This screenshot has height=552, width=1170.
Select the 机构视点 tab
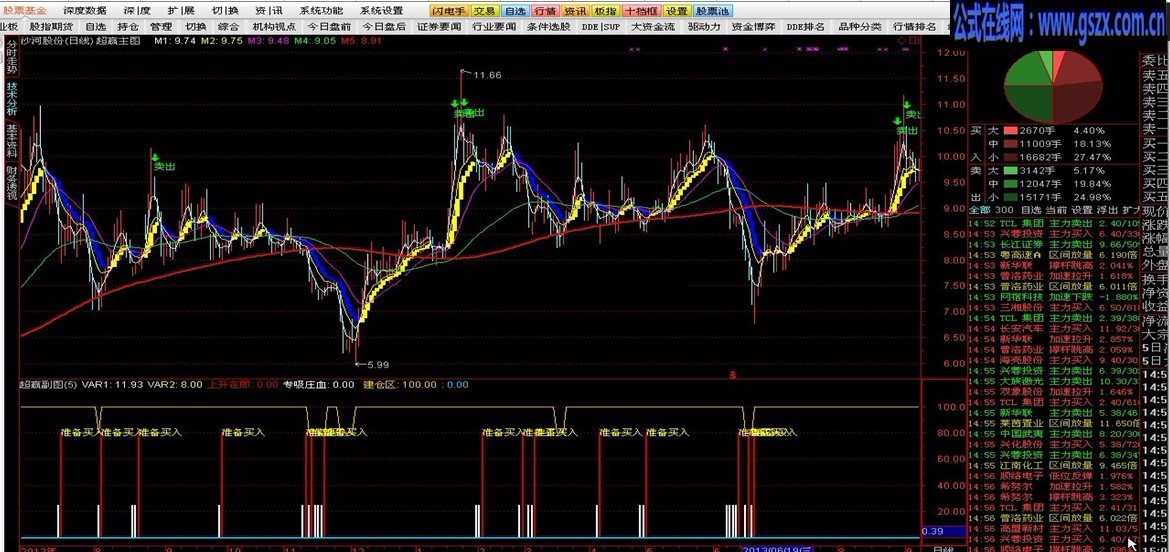click(275, 27)
